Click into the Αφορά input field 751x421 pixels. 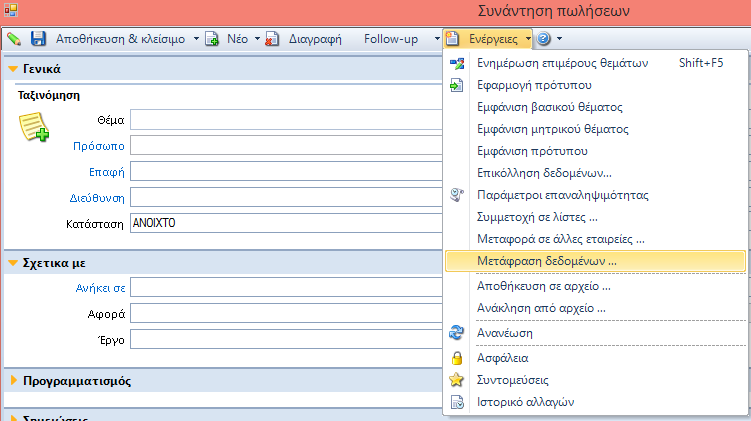pos(286,313)
